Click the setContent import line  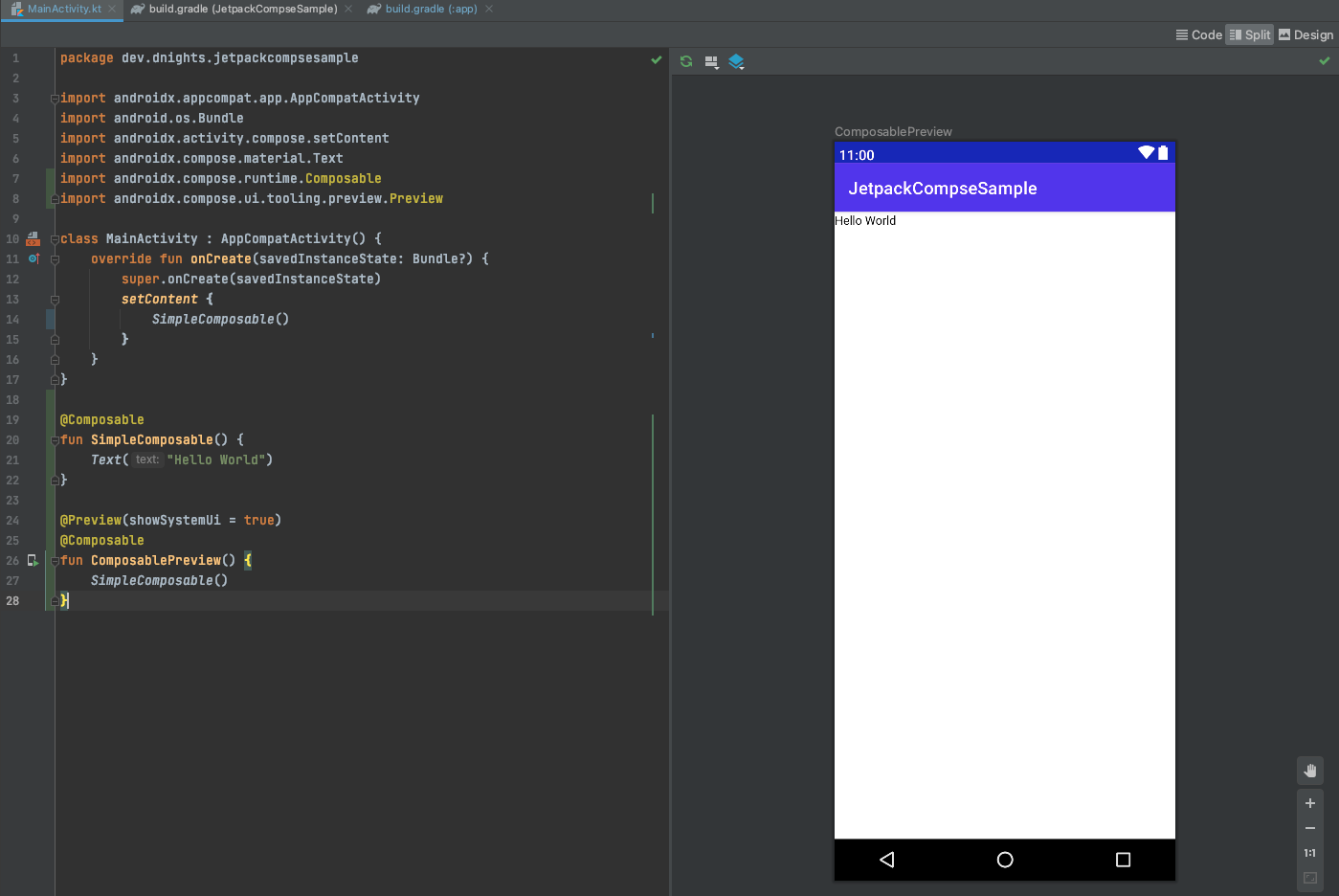pyautogui.click(x=224, y=138)
